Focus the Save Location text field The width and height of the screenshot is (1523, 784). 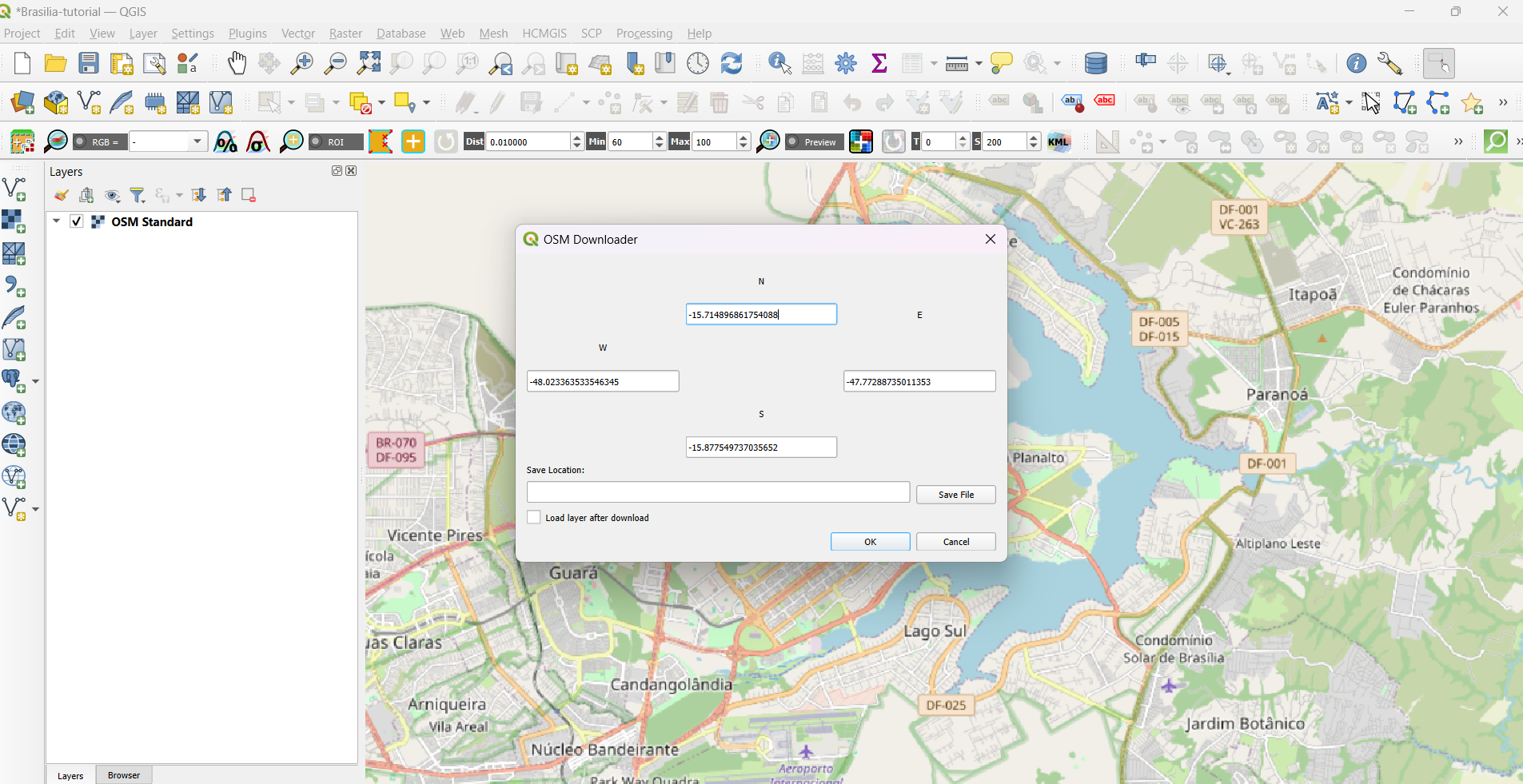coord(718,492)
